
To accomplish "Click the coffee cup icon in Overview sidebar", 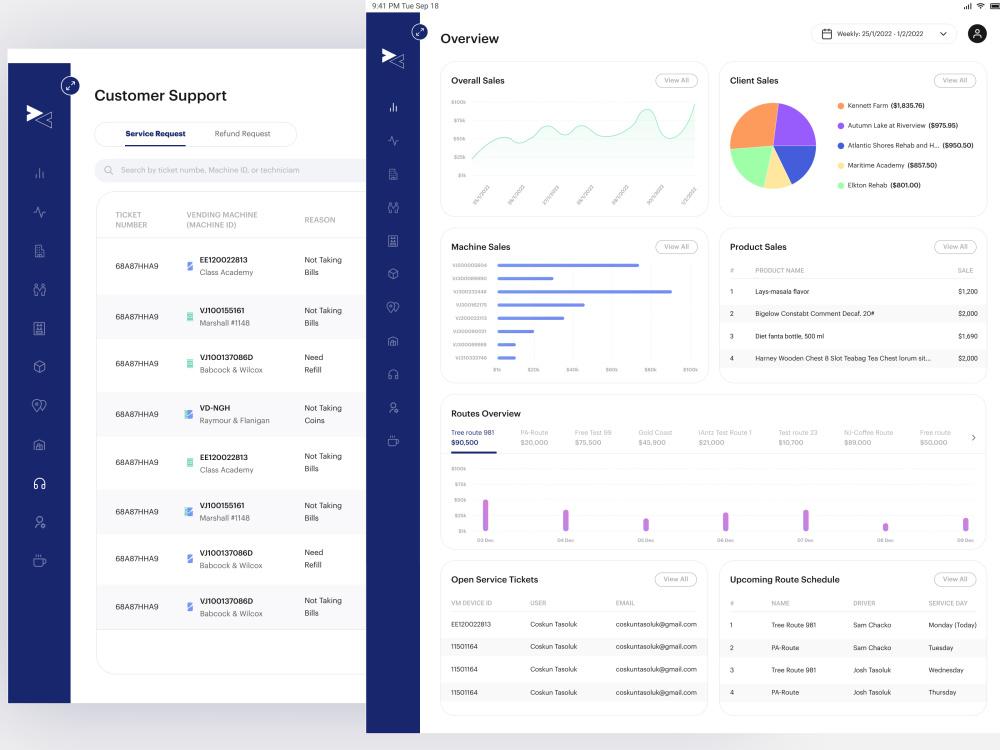I will click(393, 441).
